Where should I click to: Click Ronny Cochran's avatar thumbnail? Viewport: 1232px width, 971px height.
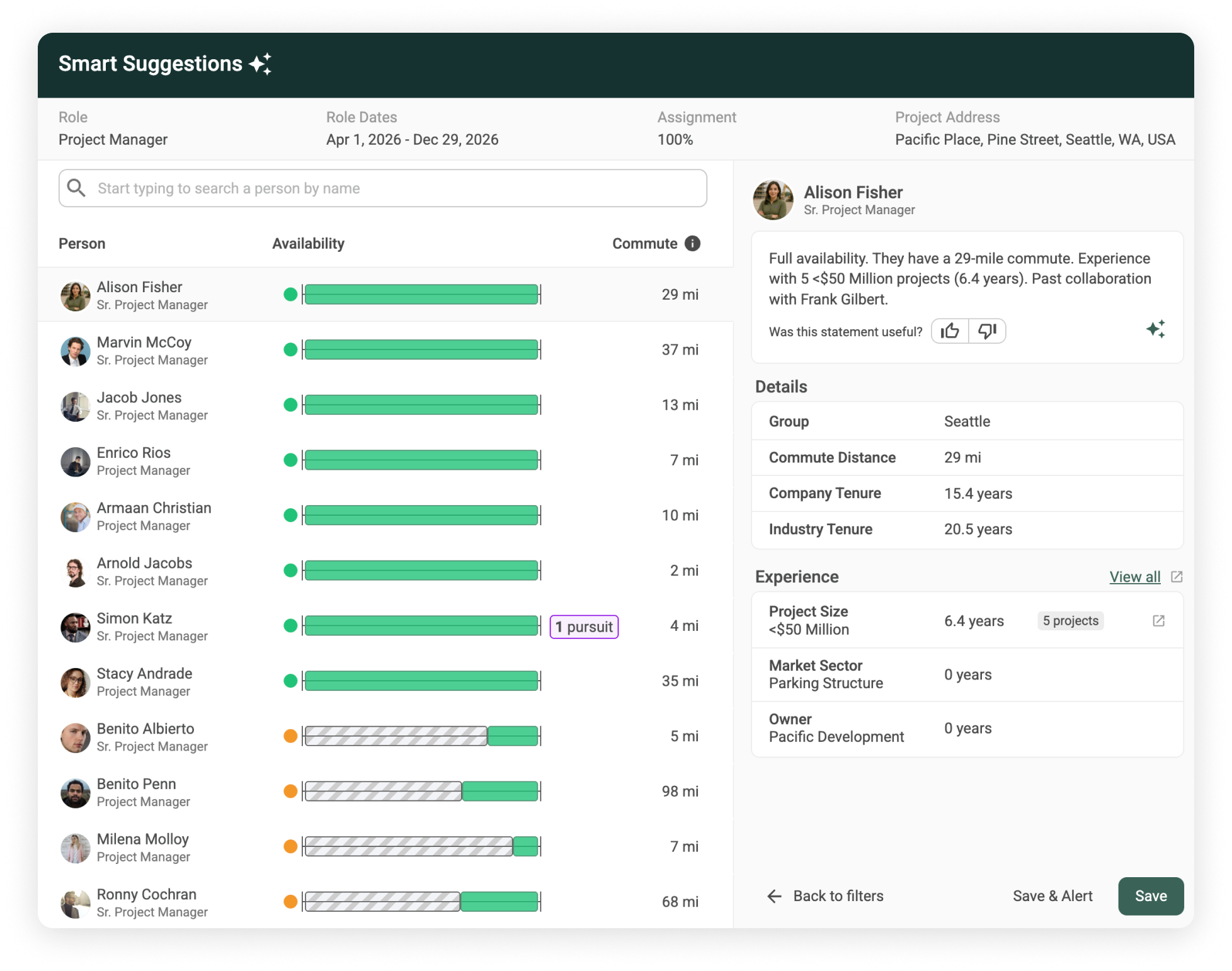pyautogui.click(x=75, y=902)
